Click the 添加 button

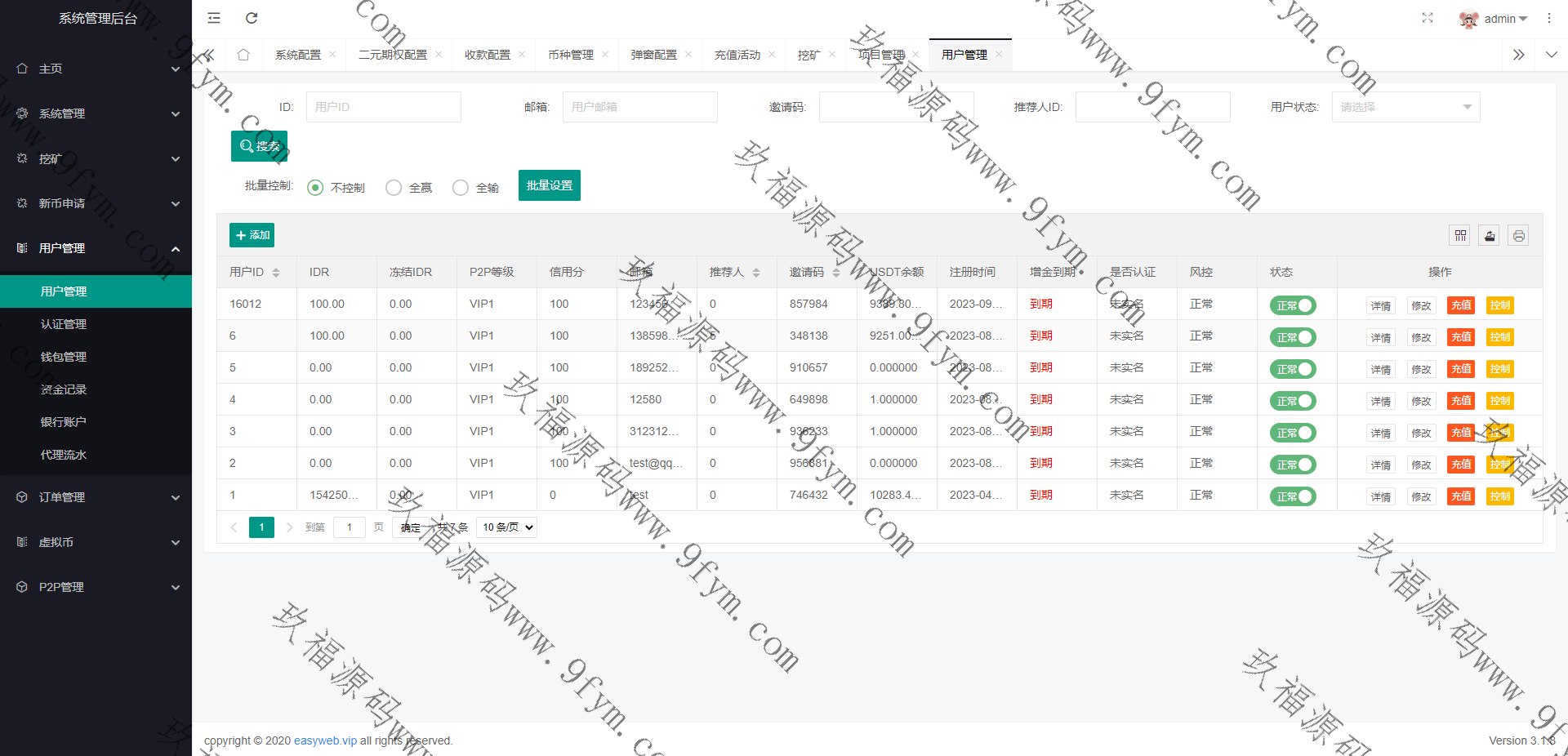[252, 235]
